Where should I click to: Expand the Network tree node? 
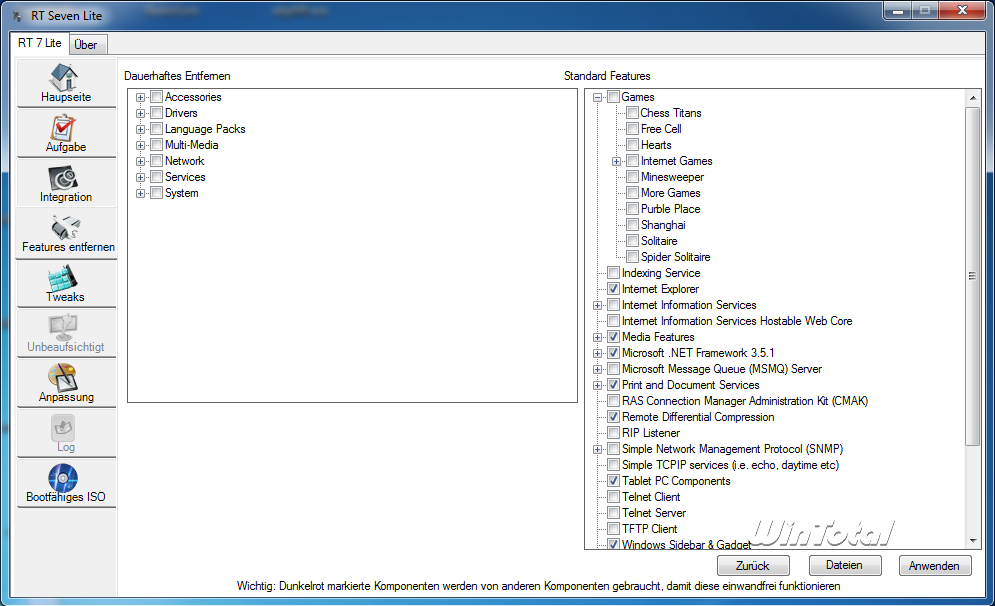point(140,161)
